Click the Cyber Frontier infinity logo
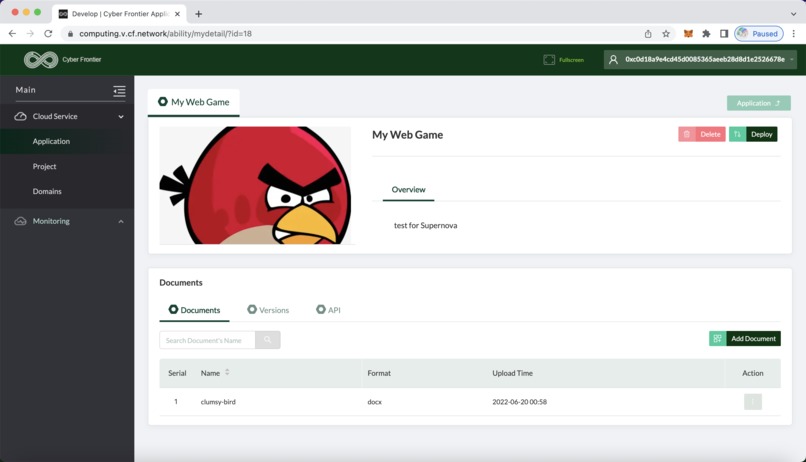This screenshot has height=462, width=806. pyautogui.click(x=41, y=60)
